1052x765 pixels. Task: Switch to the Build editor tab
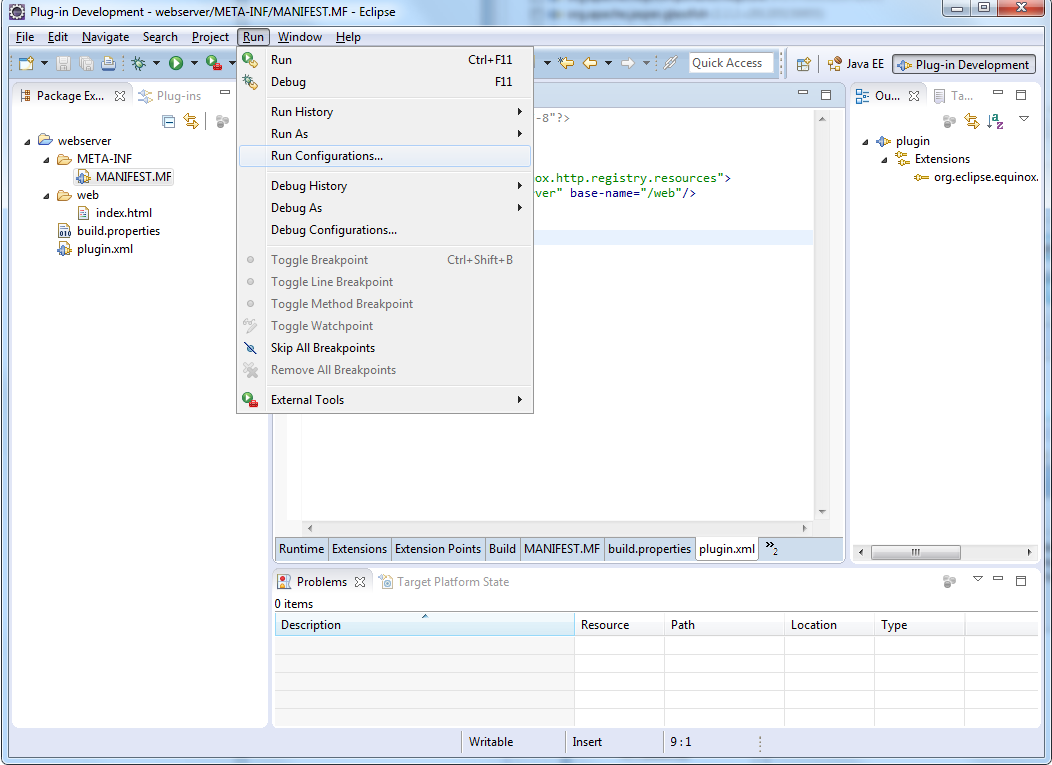502,549
